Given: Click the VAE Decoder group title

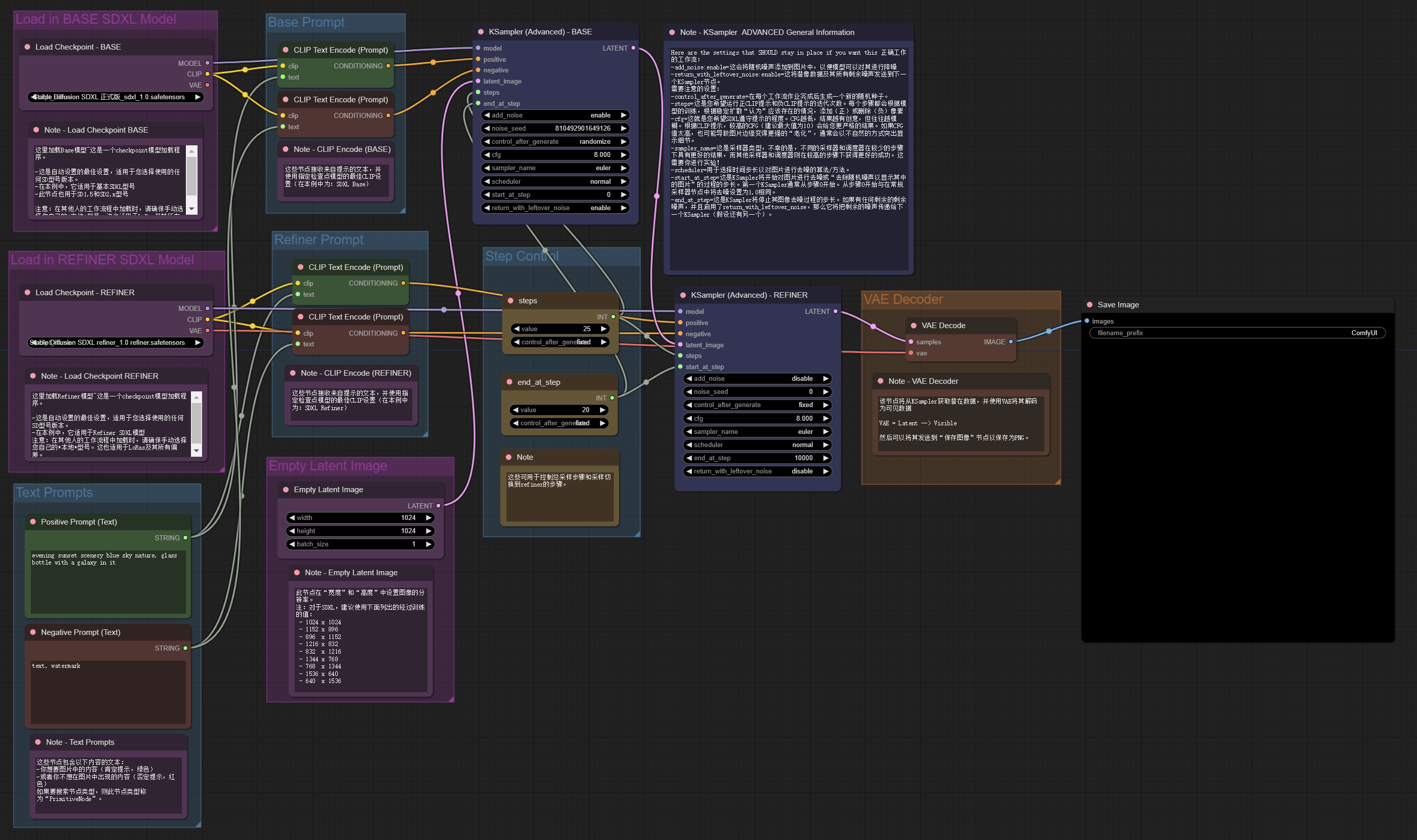Looking at the screenshot, I should [x=902, y=299].
